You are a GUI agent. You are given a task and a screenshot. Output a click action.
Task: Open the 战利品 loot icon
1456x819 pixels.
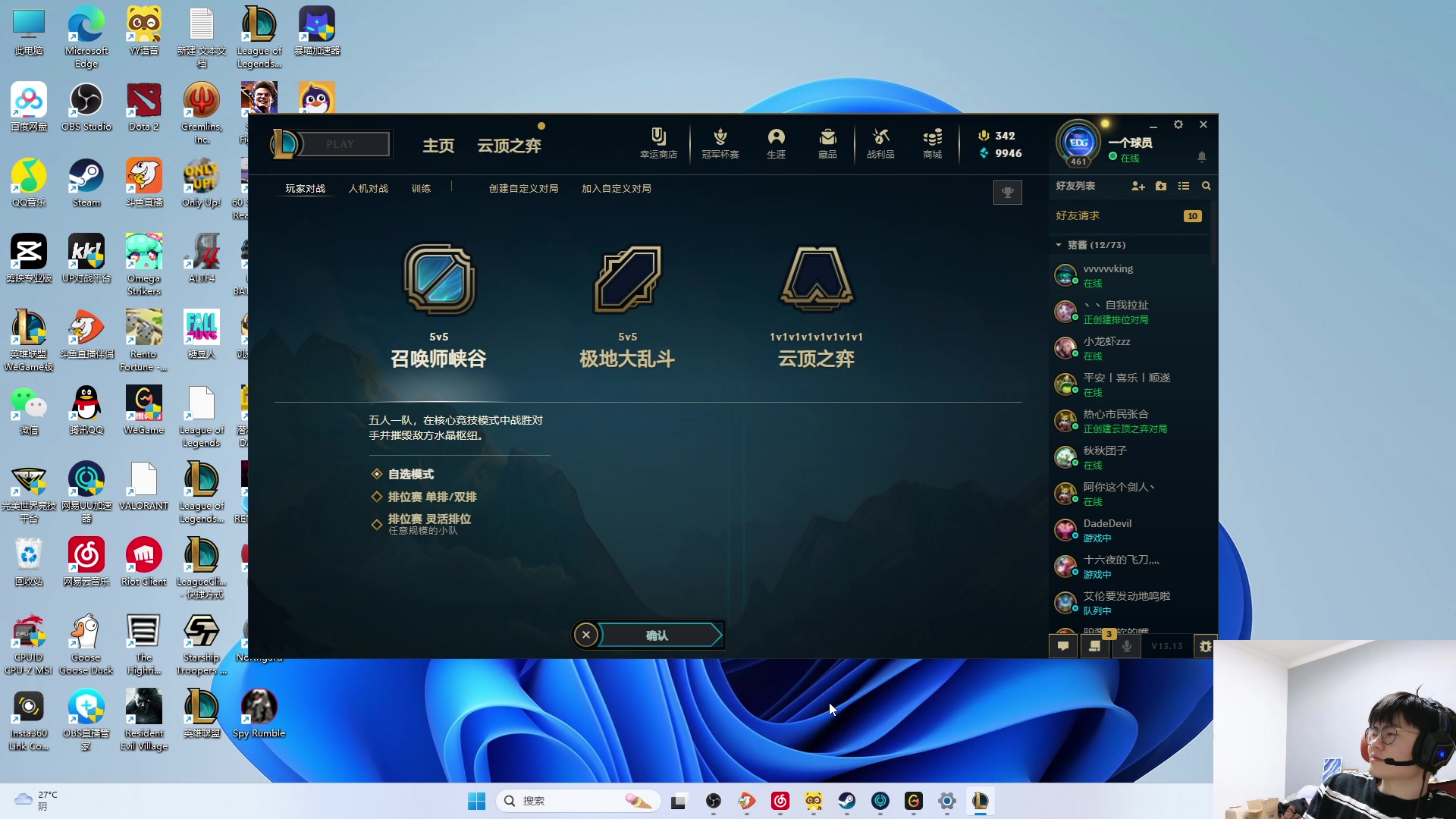point(880,143)
